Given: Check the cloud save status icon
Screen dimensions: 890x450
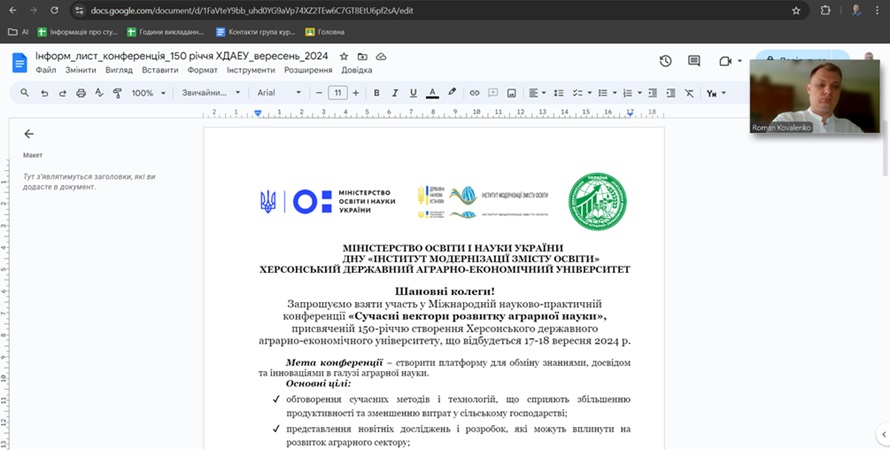Looking at the screenshot, I should tap(381, 57).
